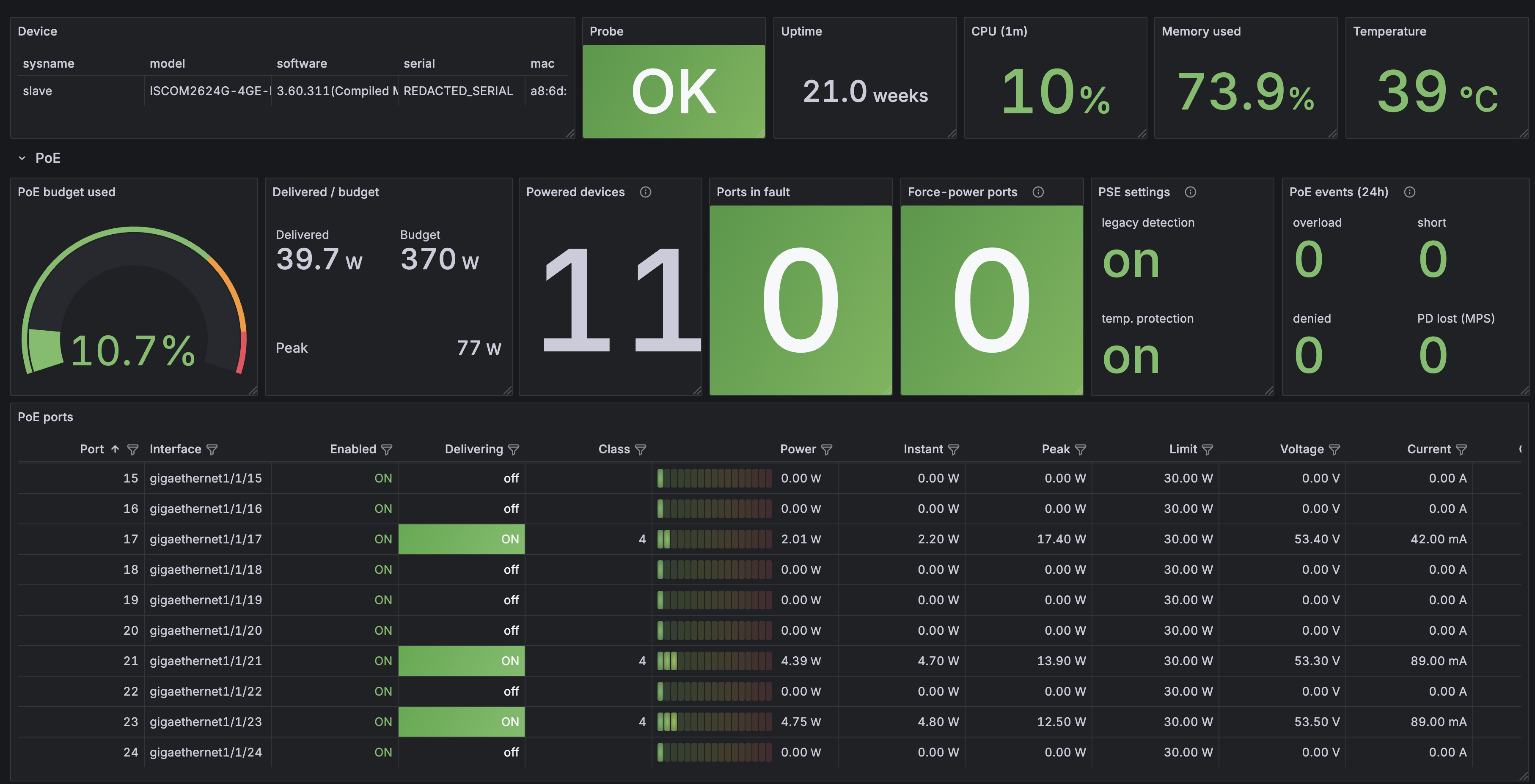Open Powered devices panel info icon

click(x=645, y=192)
